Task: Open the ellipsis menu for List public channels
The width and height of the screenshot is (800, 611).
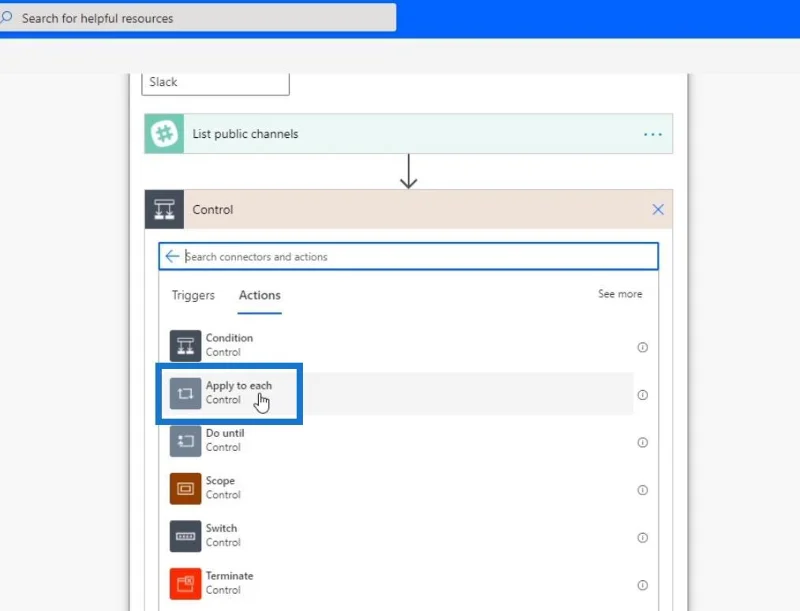Action: (x=653, y=135)
